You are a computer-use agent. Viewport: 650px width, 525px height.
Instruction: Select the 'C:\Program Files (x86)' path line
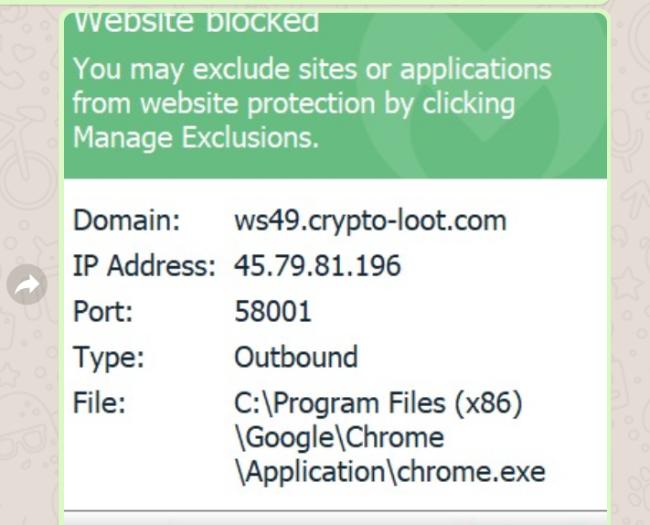click(x=378, y=403)
